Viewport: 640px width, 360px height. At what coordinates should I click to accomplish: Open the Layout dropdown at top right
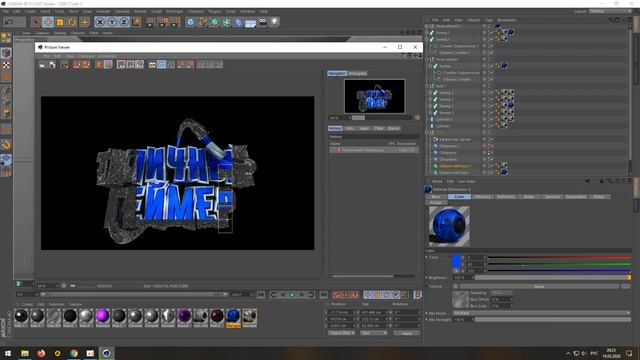[610, 11]
